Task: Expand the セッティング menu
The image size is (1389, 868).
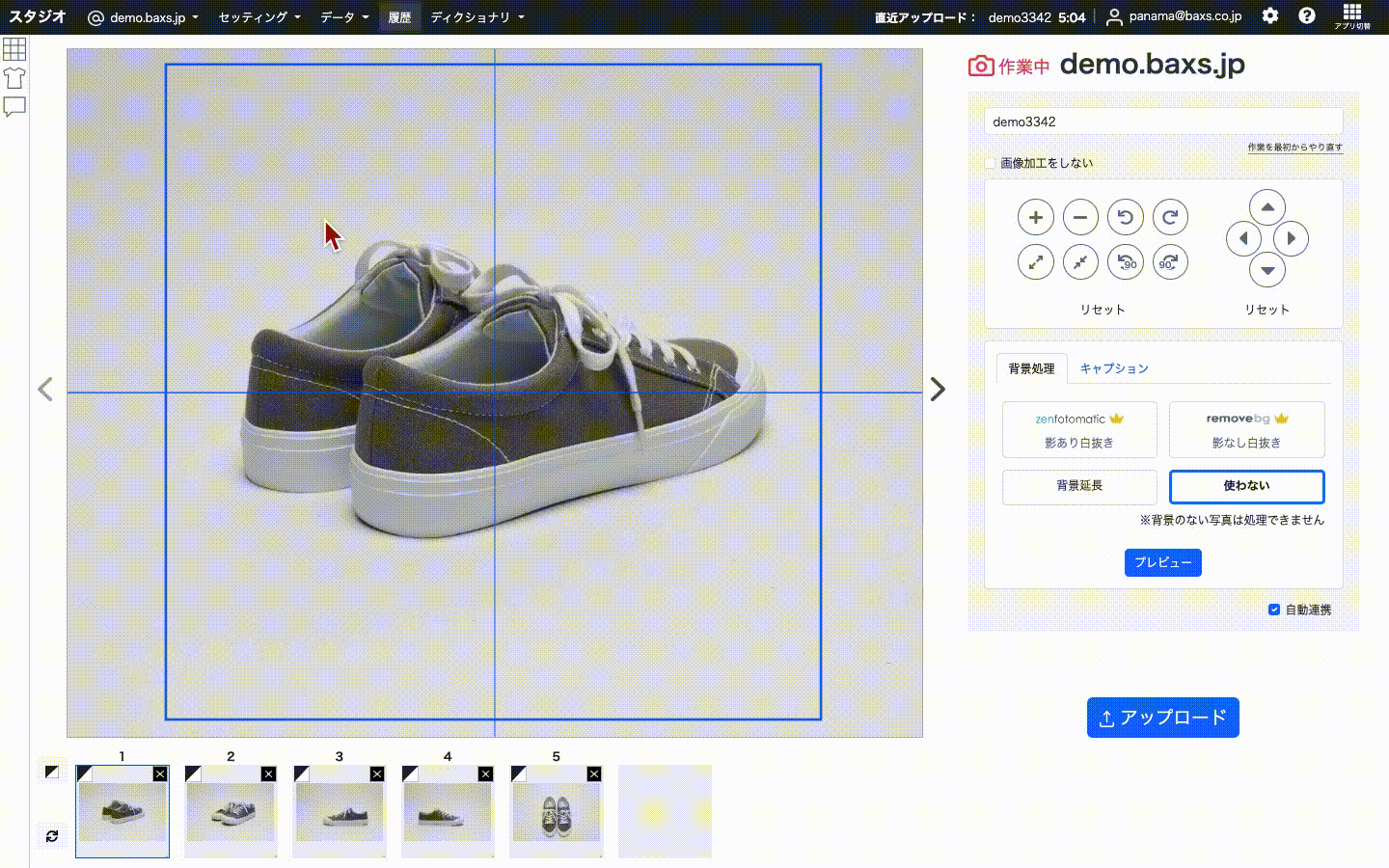Action: 259,17
